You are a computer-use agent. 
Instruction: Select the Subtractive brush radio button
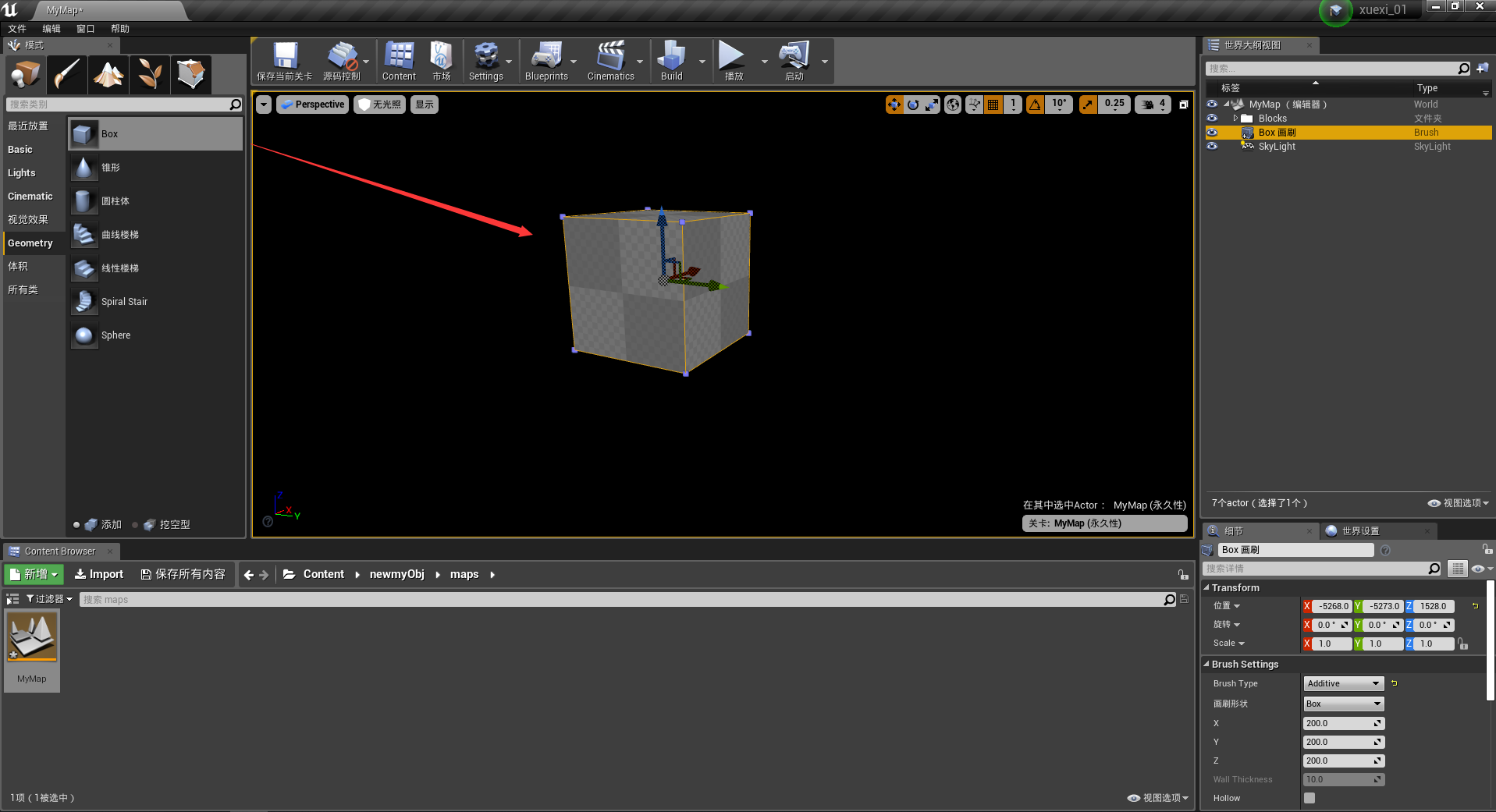(135, 525)
